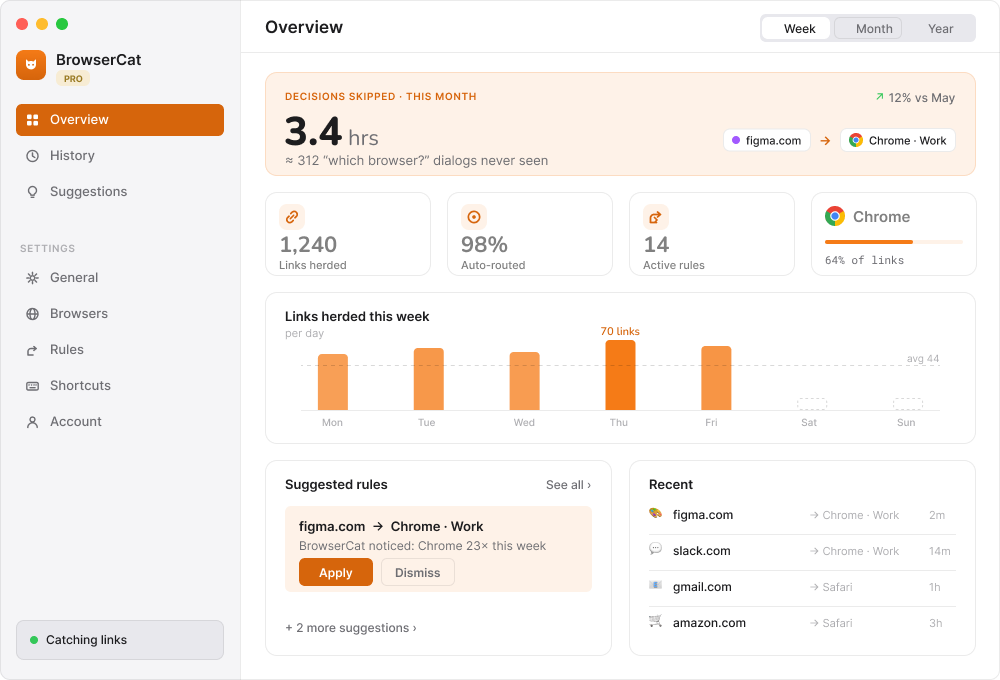Screen dimensions: 1000x680
Task: Click the share icon on Active rules card
Action: point(656,217)
